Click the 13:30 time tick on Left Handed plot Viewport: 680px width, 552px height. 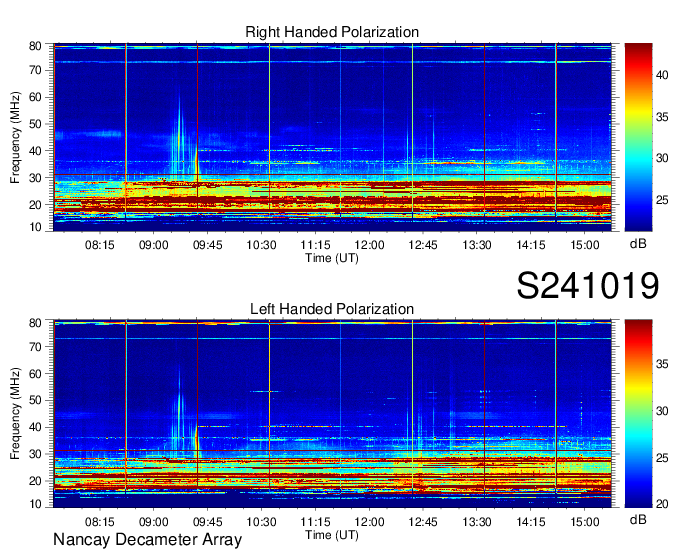point(477,522)
